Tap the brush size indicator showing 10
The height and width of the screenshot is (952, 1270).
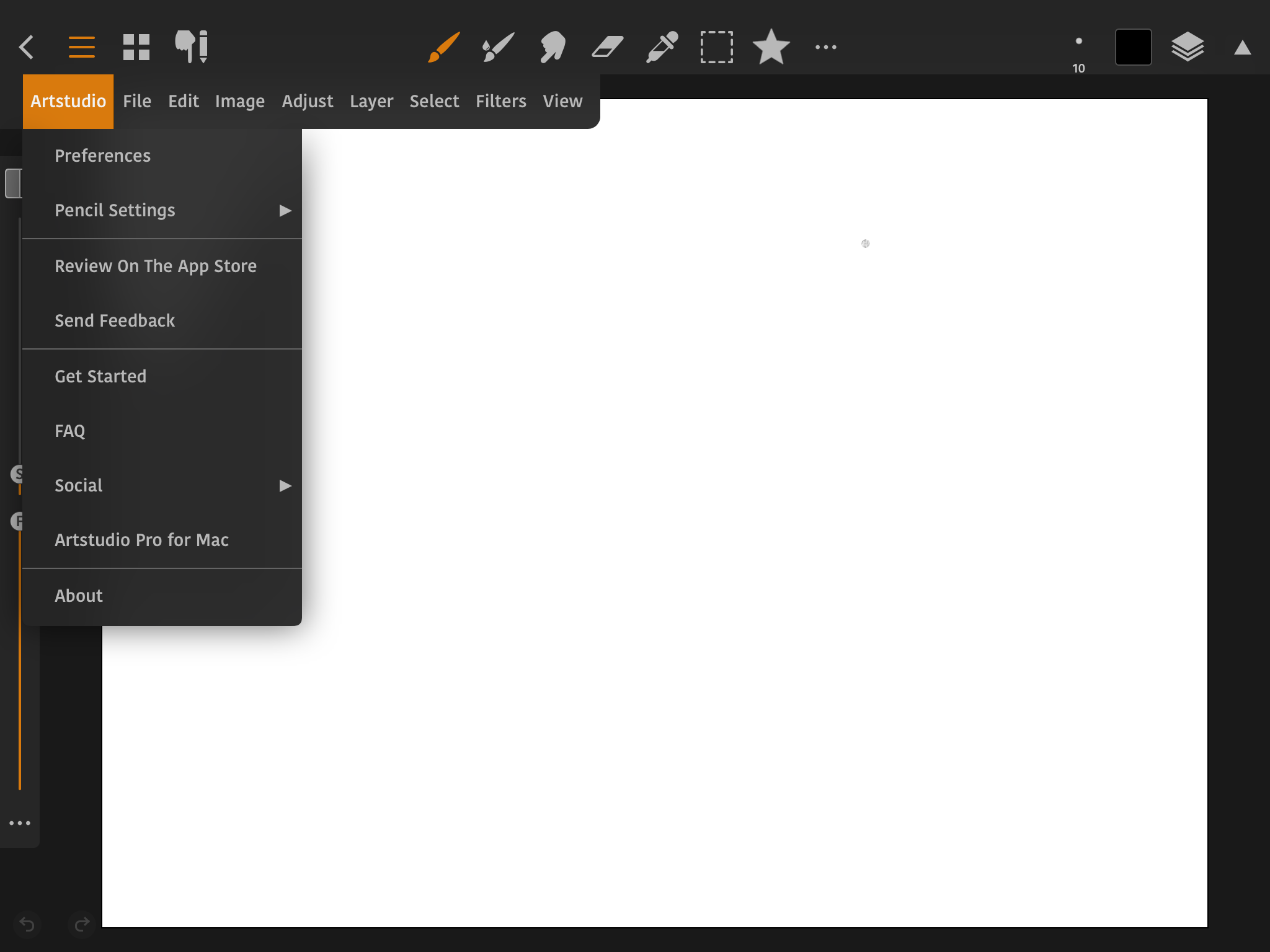click(1078, 52)
